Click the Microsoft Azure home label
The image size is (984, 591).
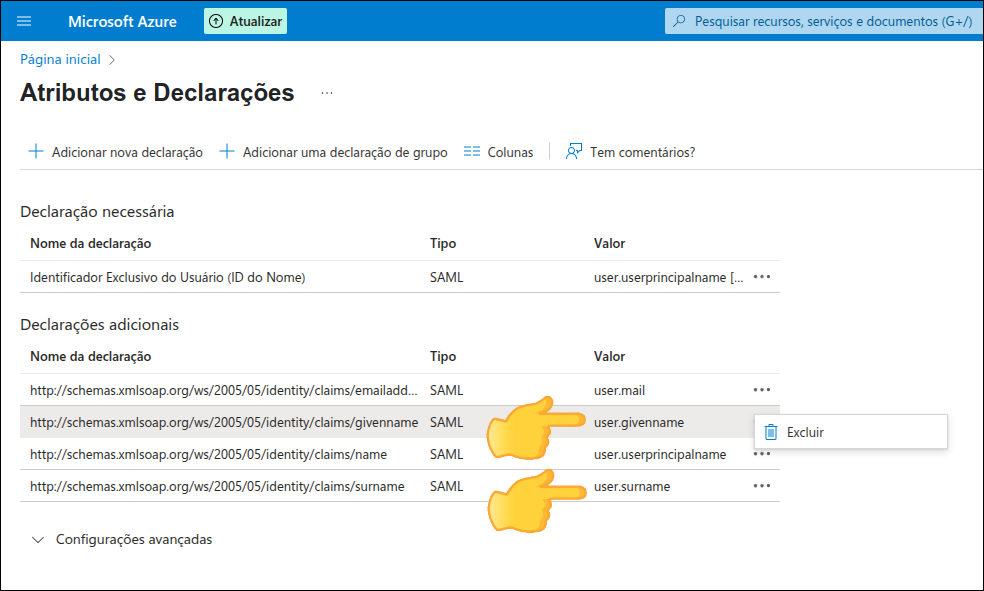tap(121, 20)
